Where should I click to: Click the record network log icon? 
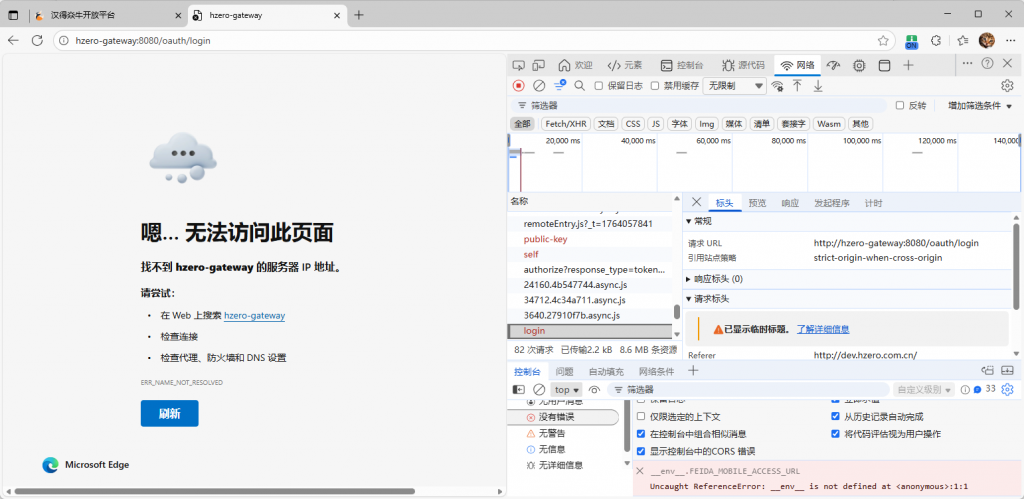click(x=518, y=86)
